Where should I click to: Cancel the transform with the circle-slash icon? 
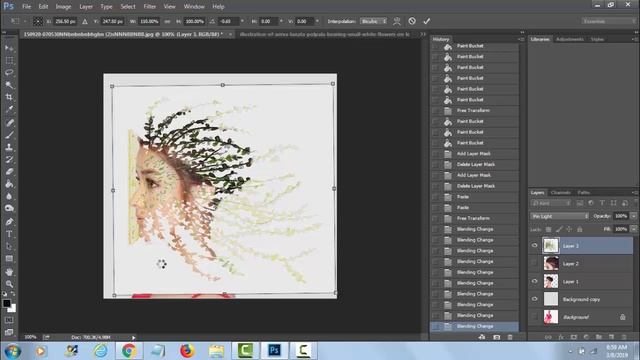[412, 21]
